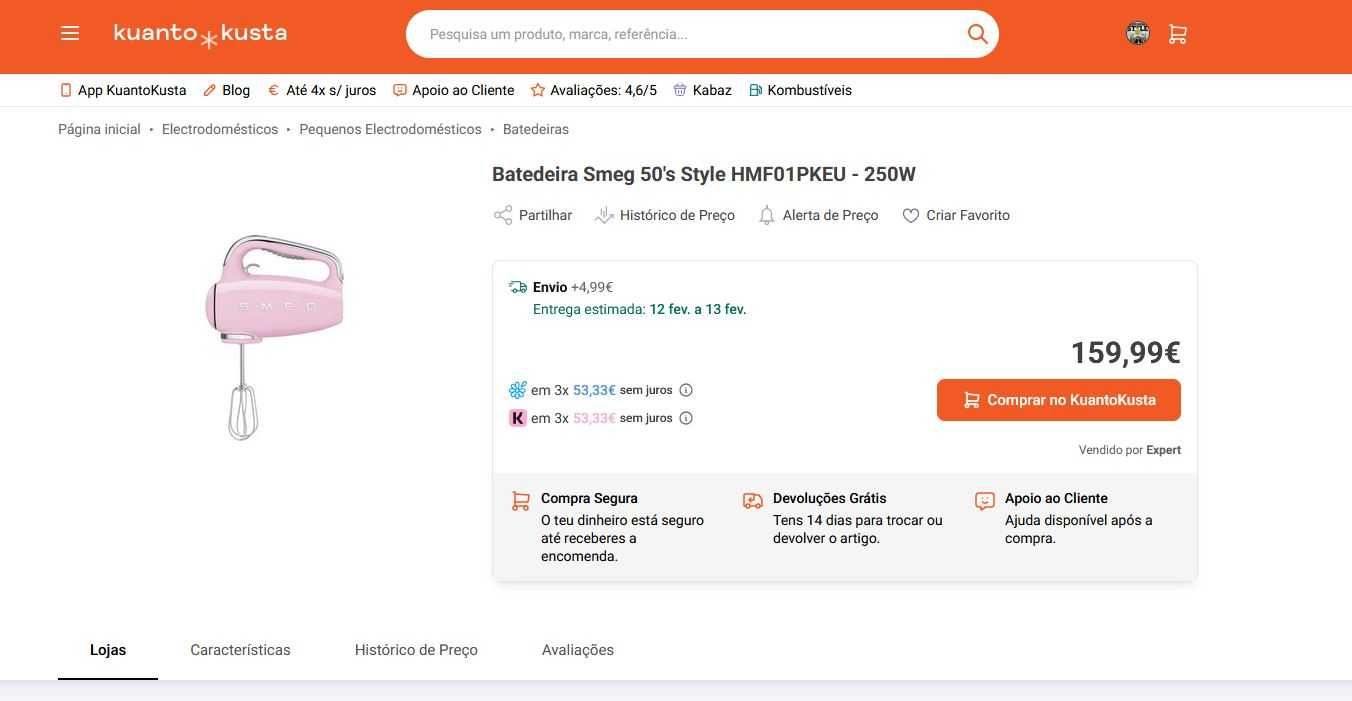Go to Batedeiras breadcrumb
This screenshot has height=701, width=1352.
click(x=536, y=129)
